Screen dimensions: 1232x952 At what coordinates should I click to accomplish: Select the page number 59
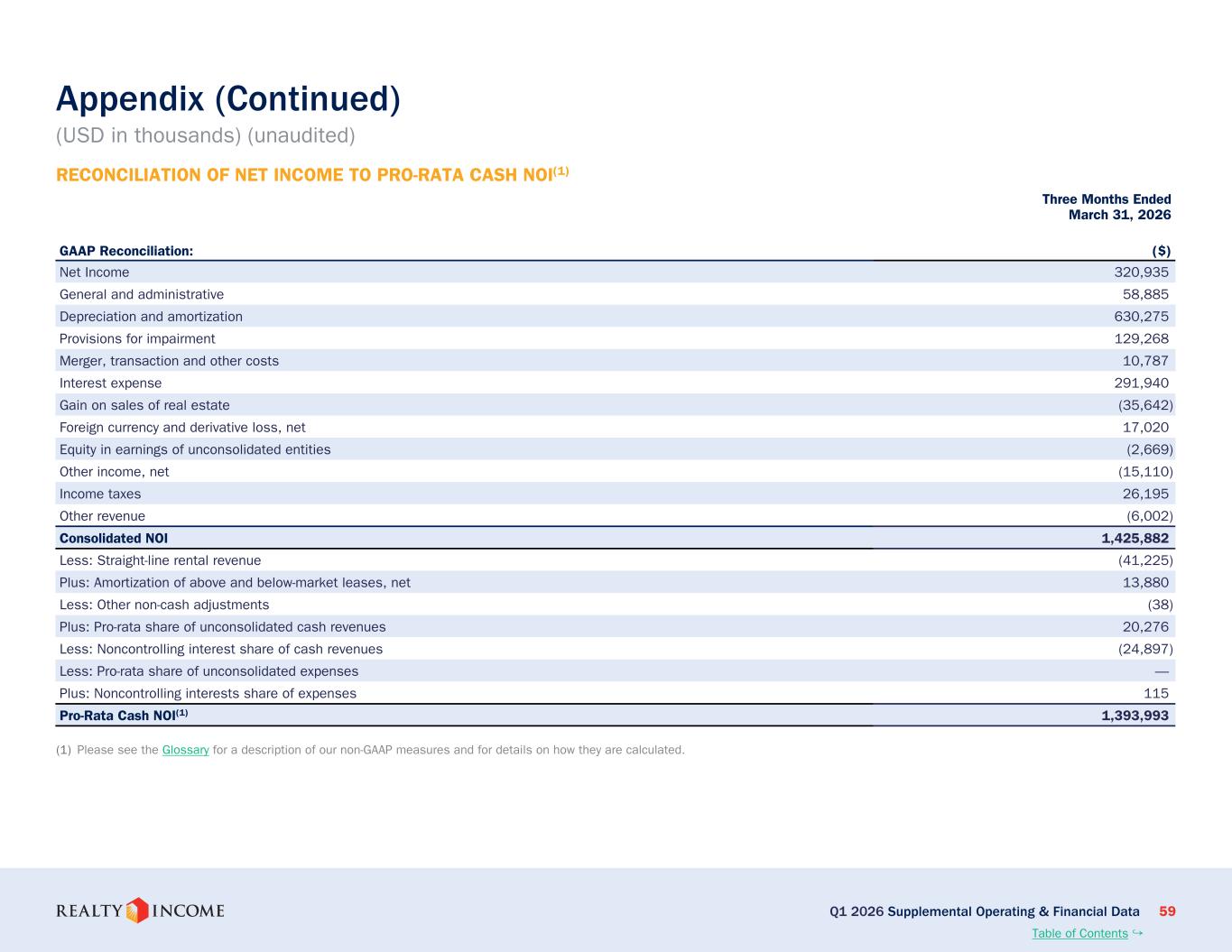pos(1167,911)
